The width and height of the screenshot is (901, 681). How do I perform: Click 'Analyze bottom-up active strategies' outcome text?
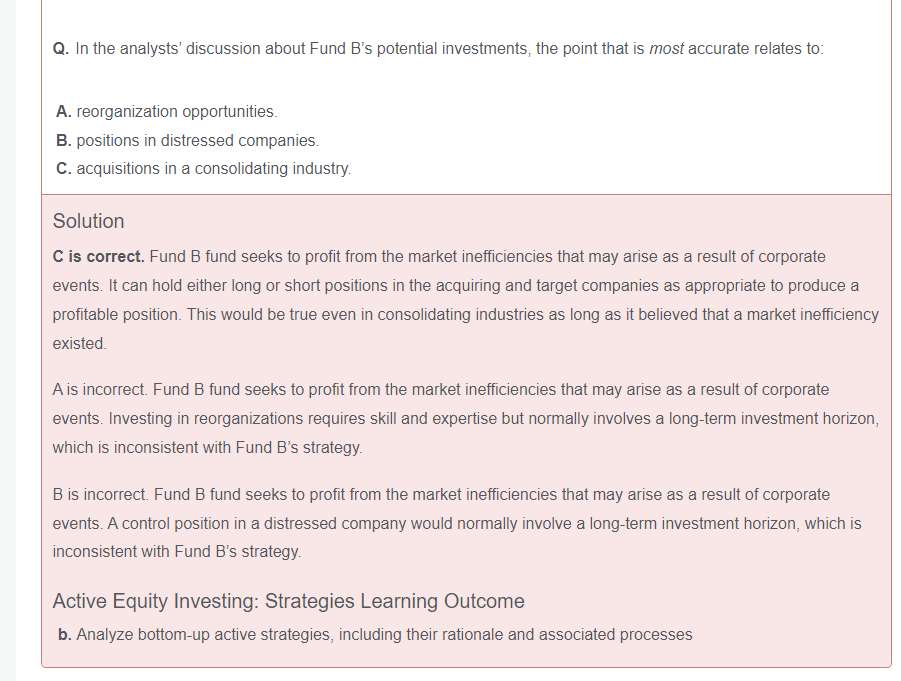[384, 634]
